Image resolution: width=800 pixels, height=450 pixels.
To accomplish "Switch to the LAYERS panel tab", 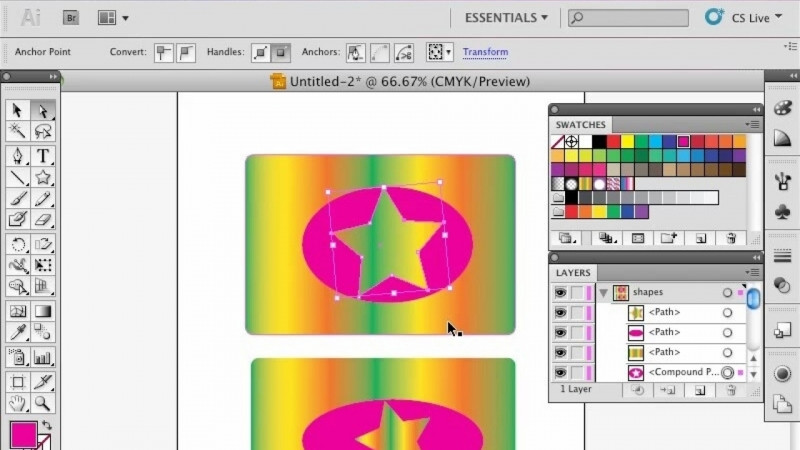I will pyautogui.click(x=573, y=273).
